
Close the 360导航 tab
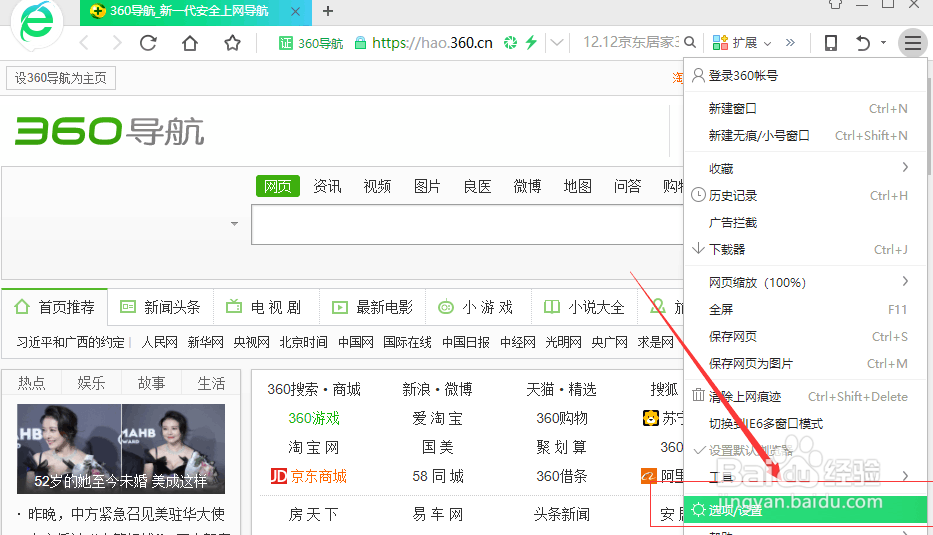(295, 11)
